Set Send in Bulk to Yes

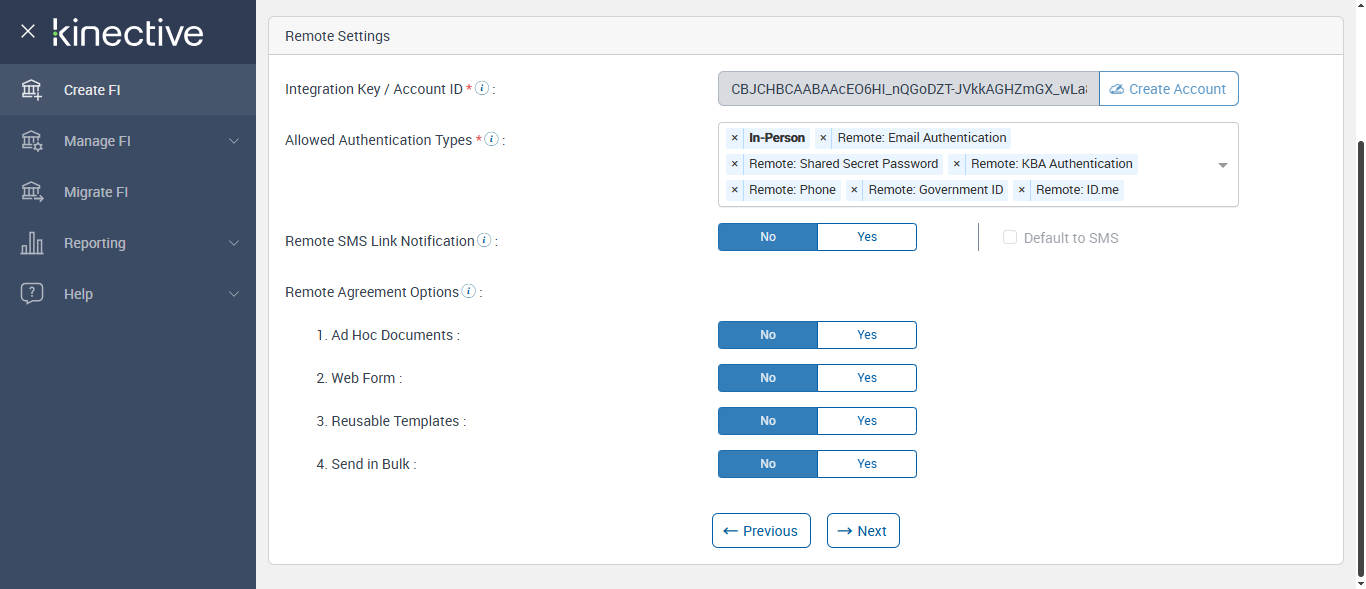(x=866, y=464)
